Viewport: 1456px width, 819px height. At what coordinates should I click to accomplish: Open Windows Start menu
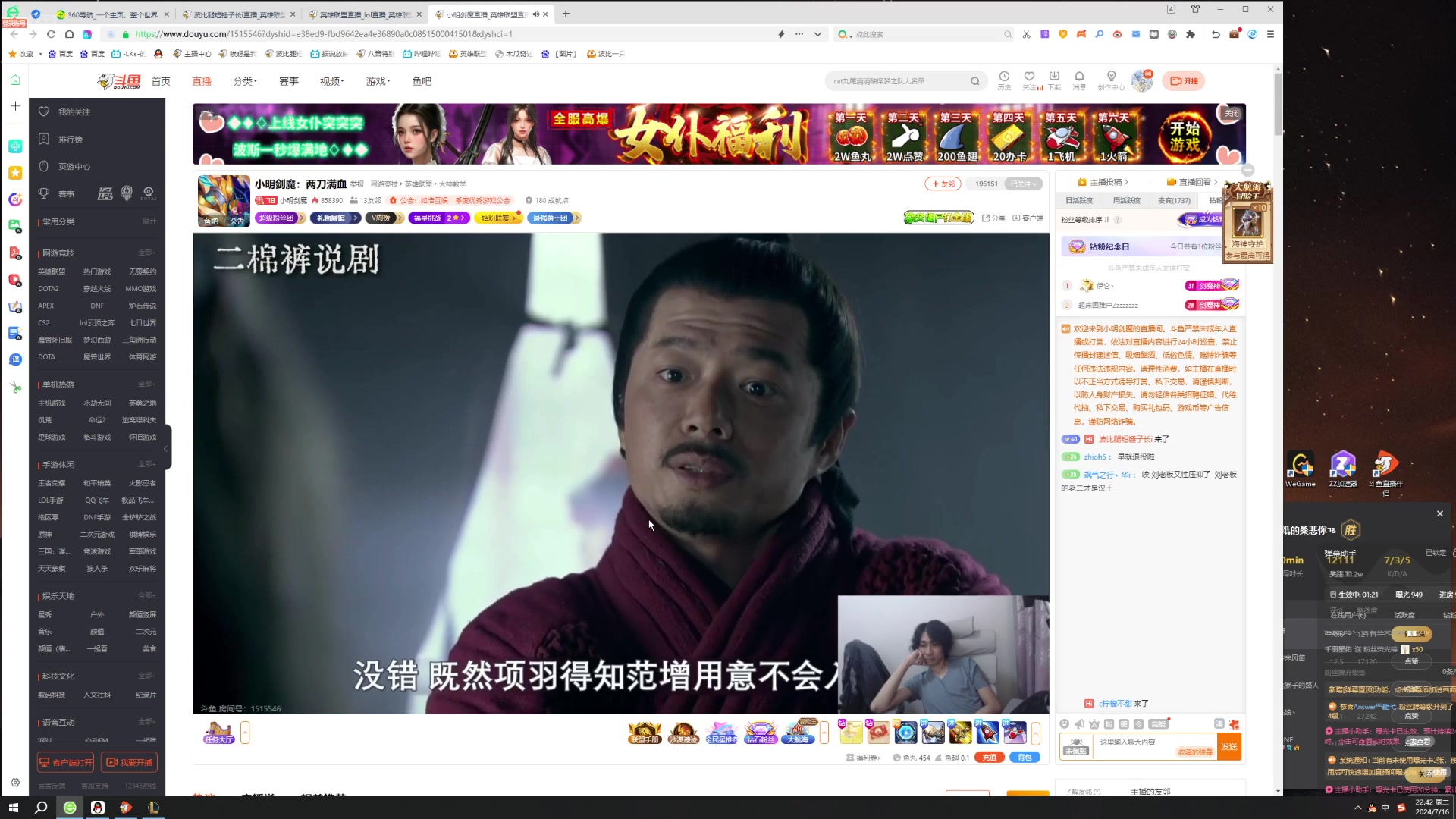[x=13, y=808]
